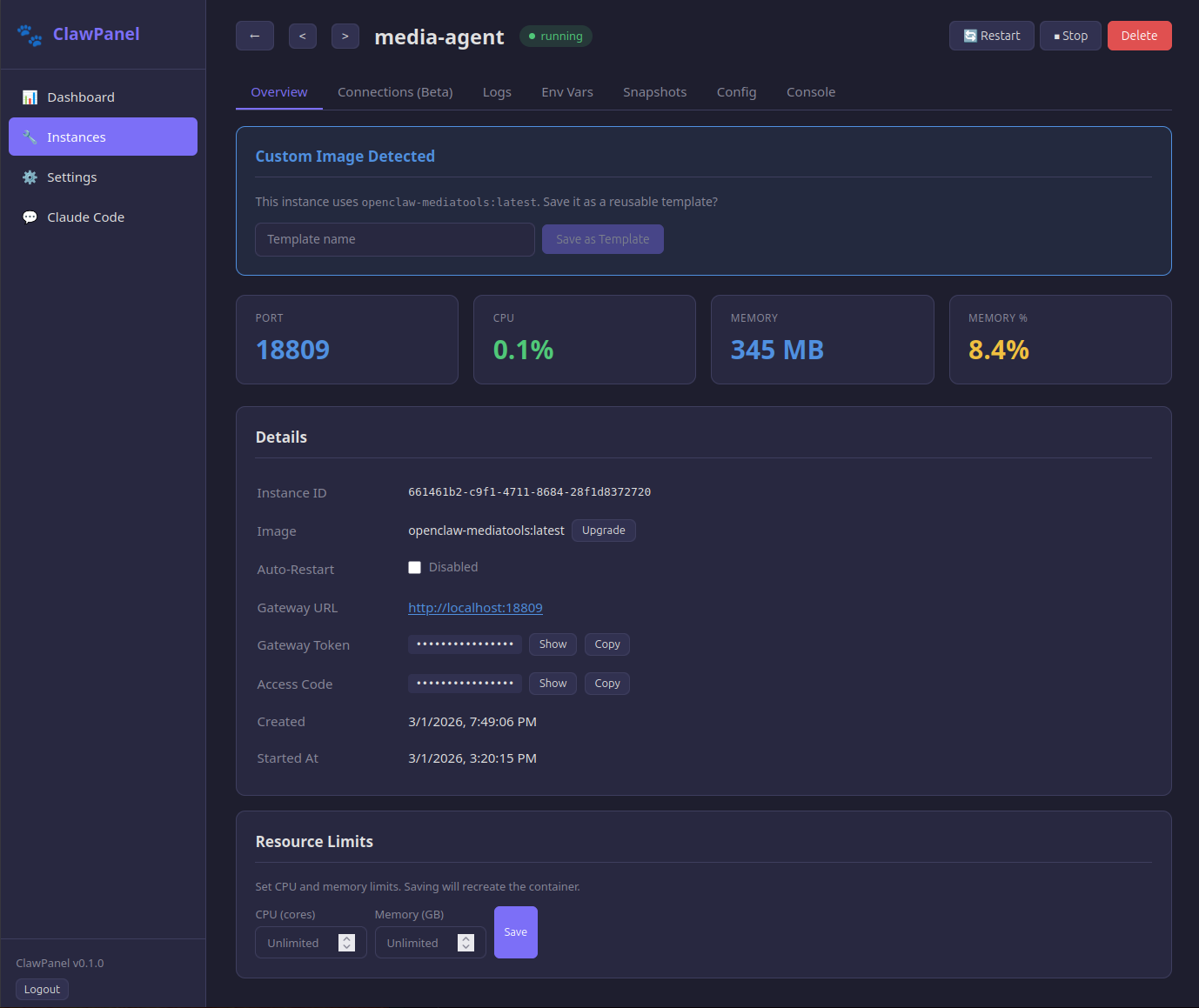Go to next instance with > button
The image size is (1199, 1008).
pyautogui.click(x=345, y=37)
